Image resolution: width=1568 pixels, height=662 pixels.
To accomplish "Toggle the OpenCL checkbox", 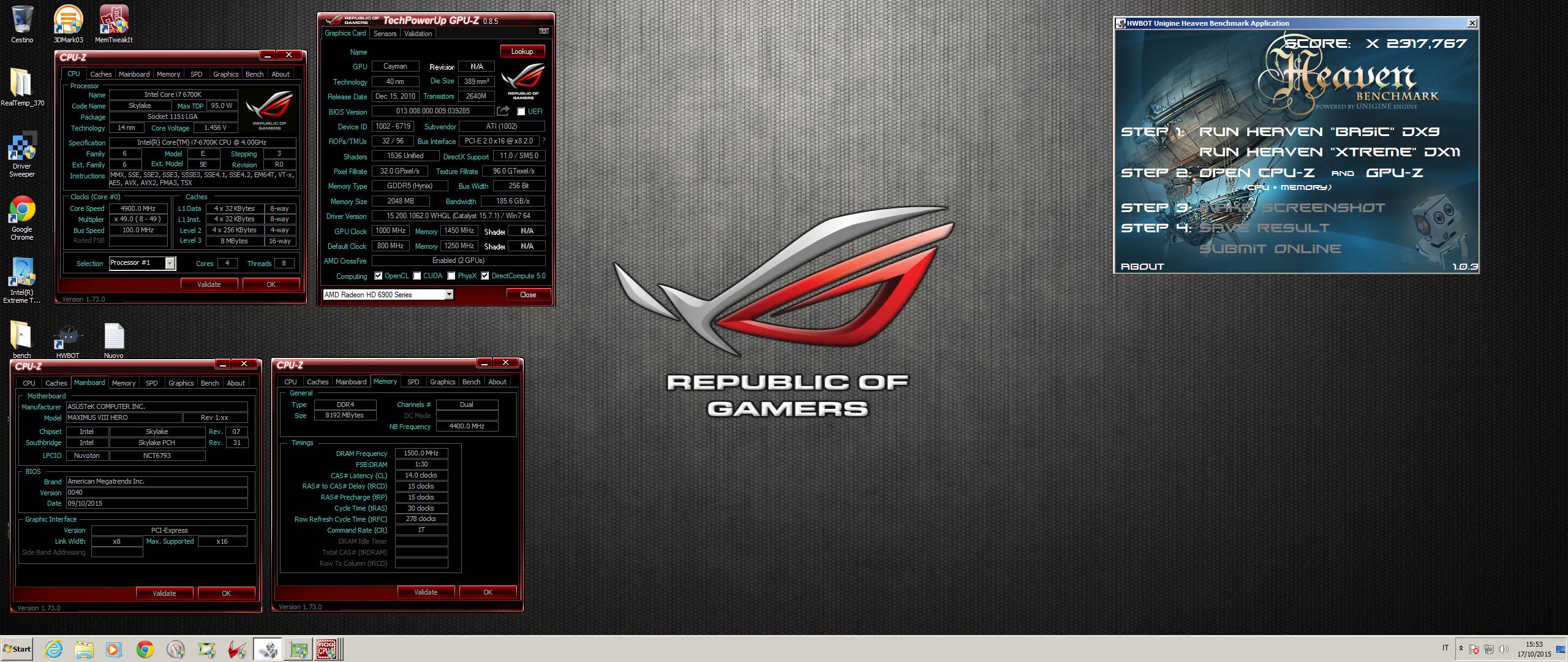I will (378, 276).
